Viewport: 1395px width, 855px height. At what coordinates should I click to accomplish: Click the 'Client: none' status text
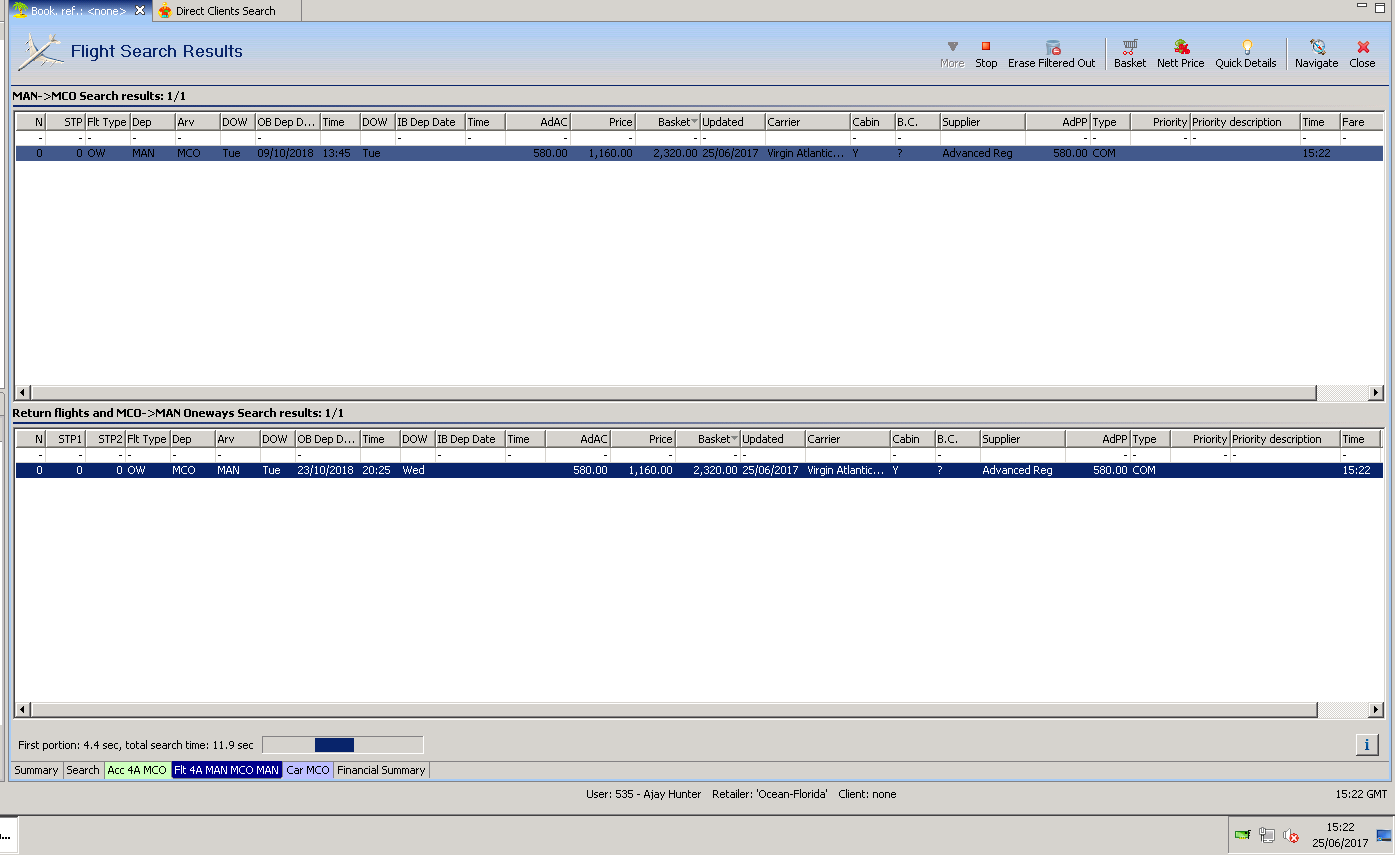point(867,794)
